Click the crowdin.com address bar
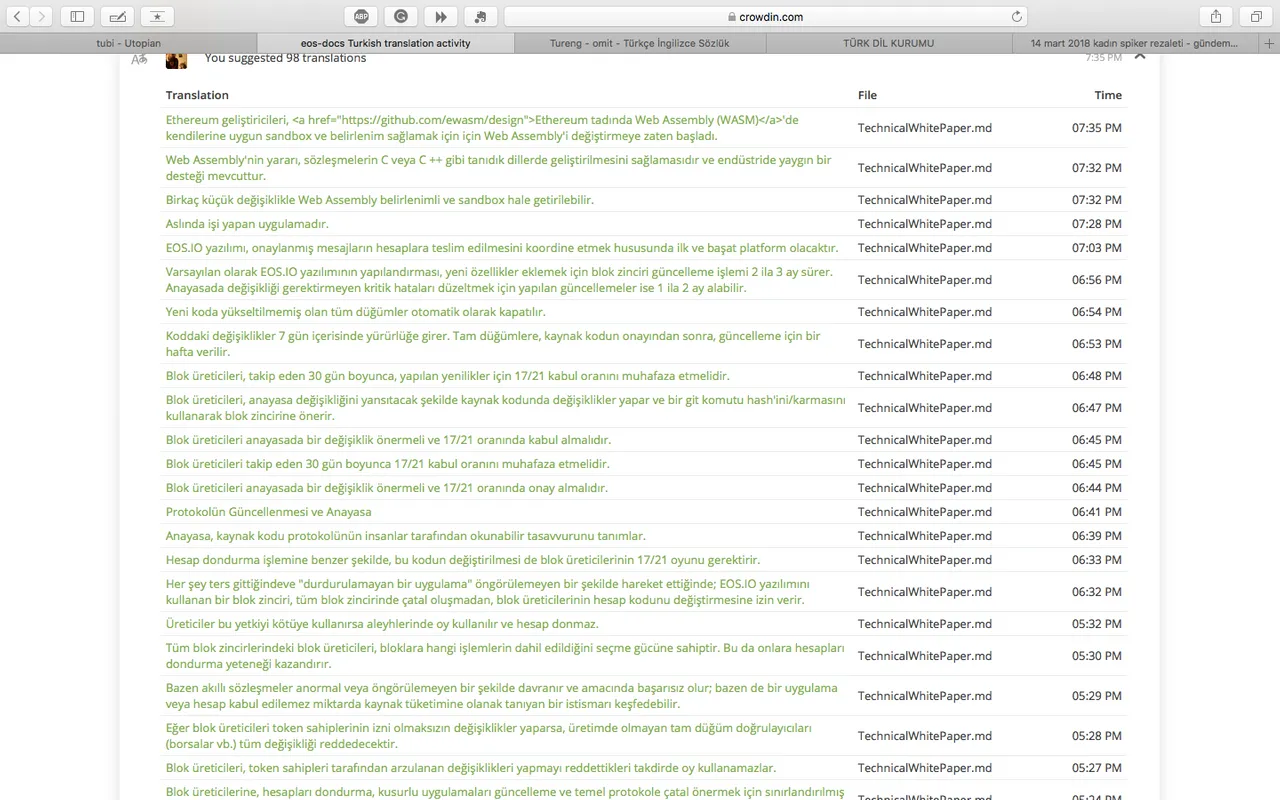The image size is (1280, 800). tap(767, 16)
